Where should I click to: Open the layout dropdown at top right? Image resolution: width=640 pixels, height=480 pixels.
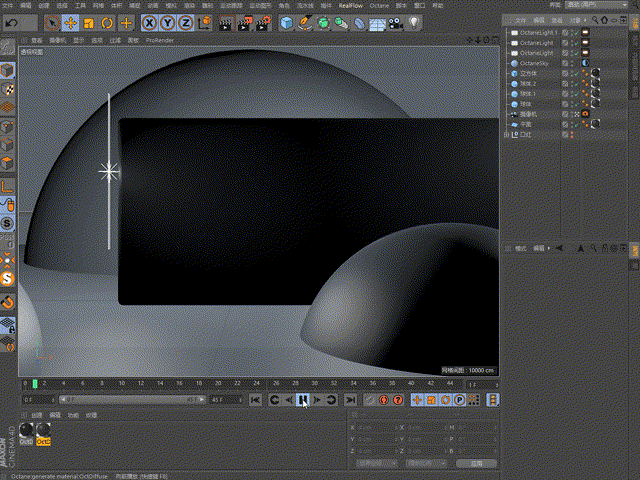pyautogui.click(x=598, y=5)
